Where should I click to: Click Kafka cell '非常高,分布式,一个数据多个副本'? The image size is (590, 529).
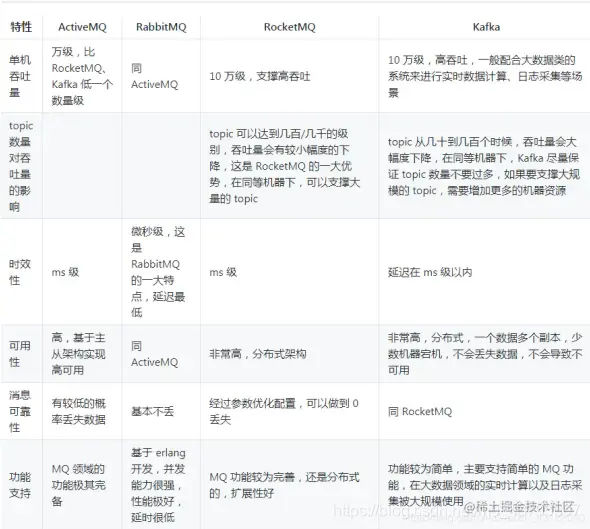click(x=485, y=354)
